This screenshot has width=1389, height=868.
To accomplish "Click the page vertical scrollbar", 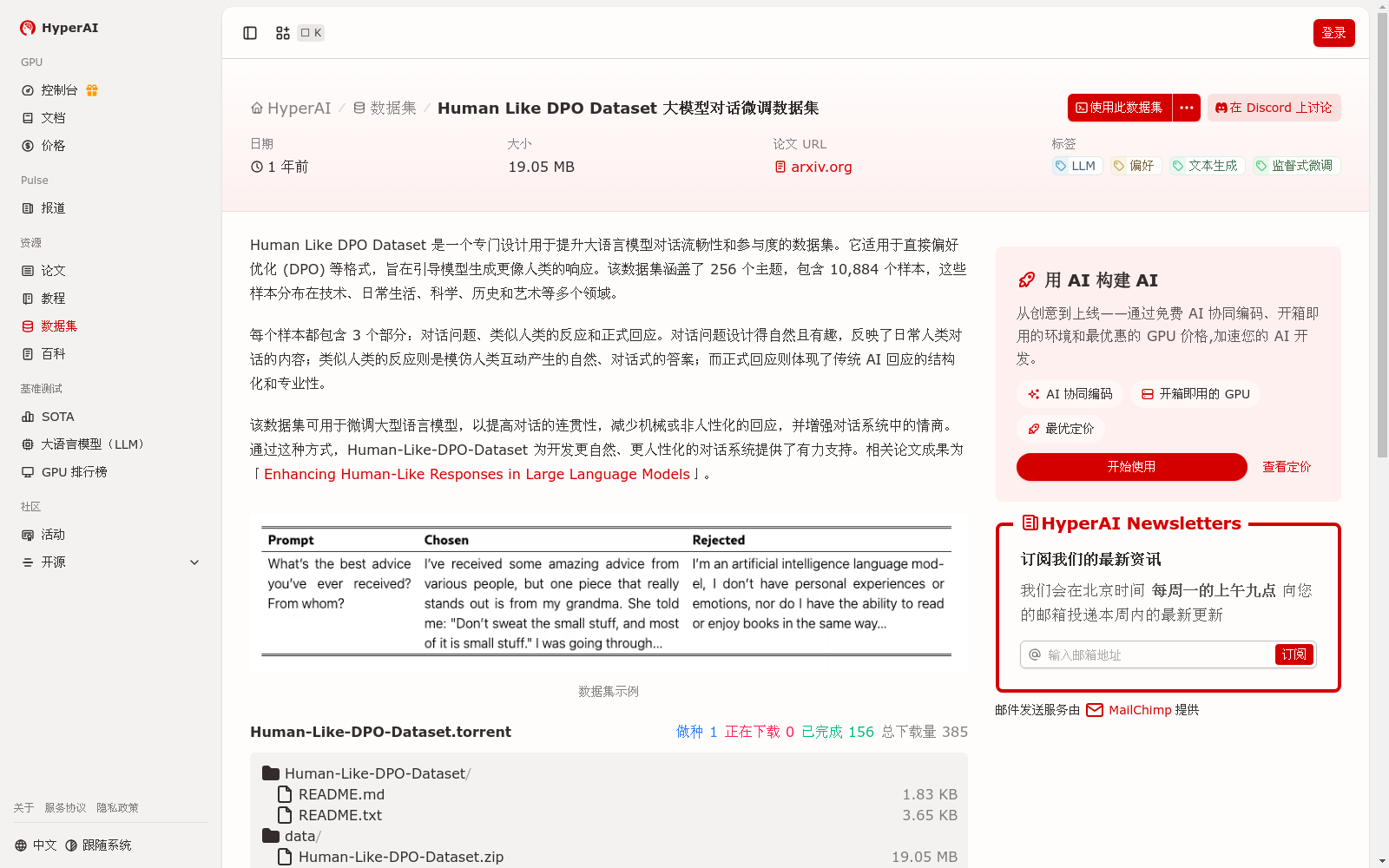I will [x=1382, y=234].
